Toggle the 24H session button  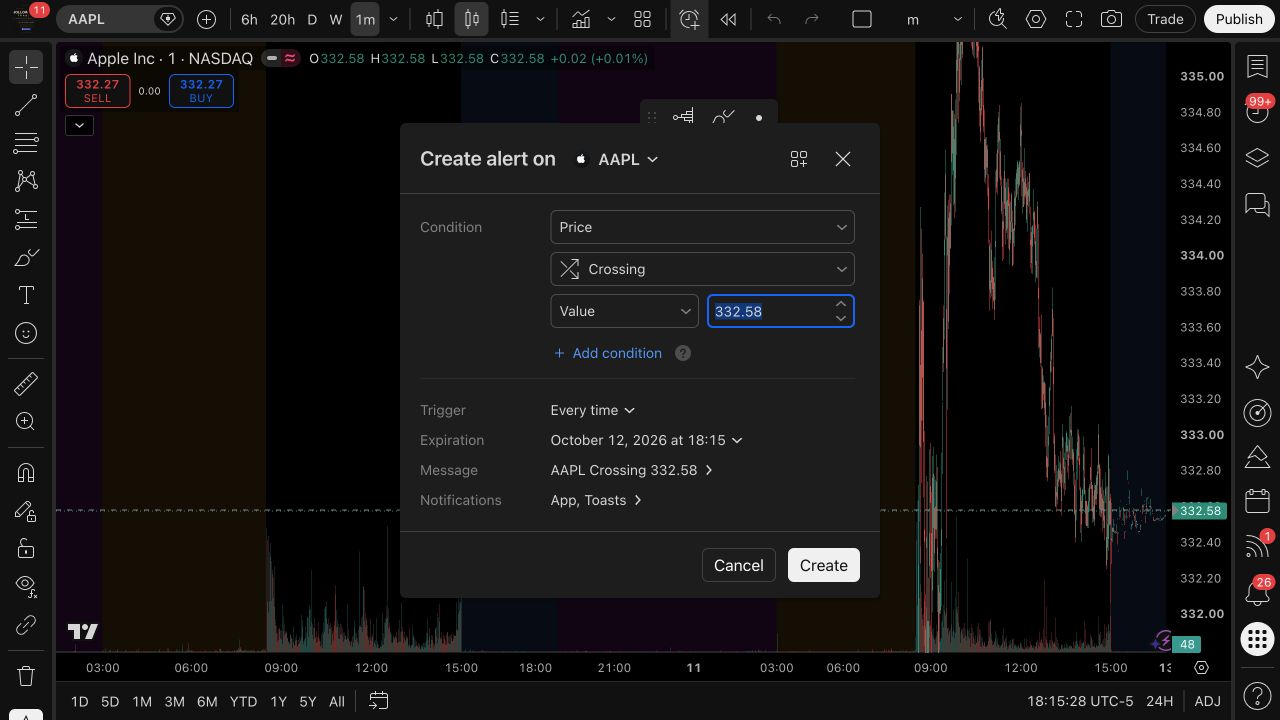tap(1159, 701)
